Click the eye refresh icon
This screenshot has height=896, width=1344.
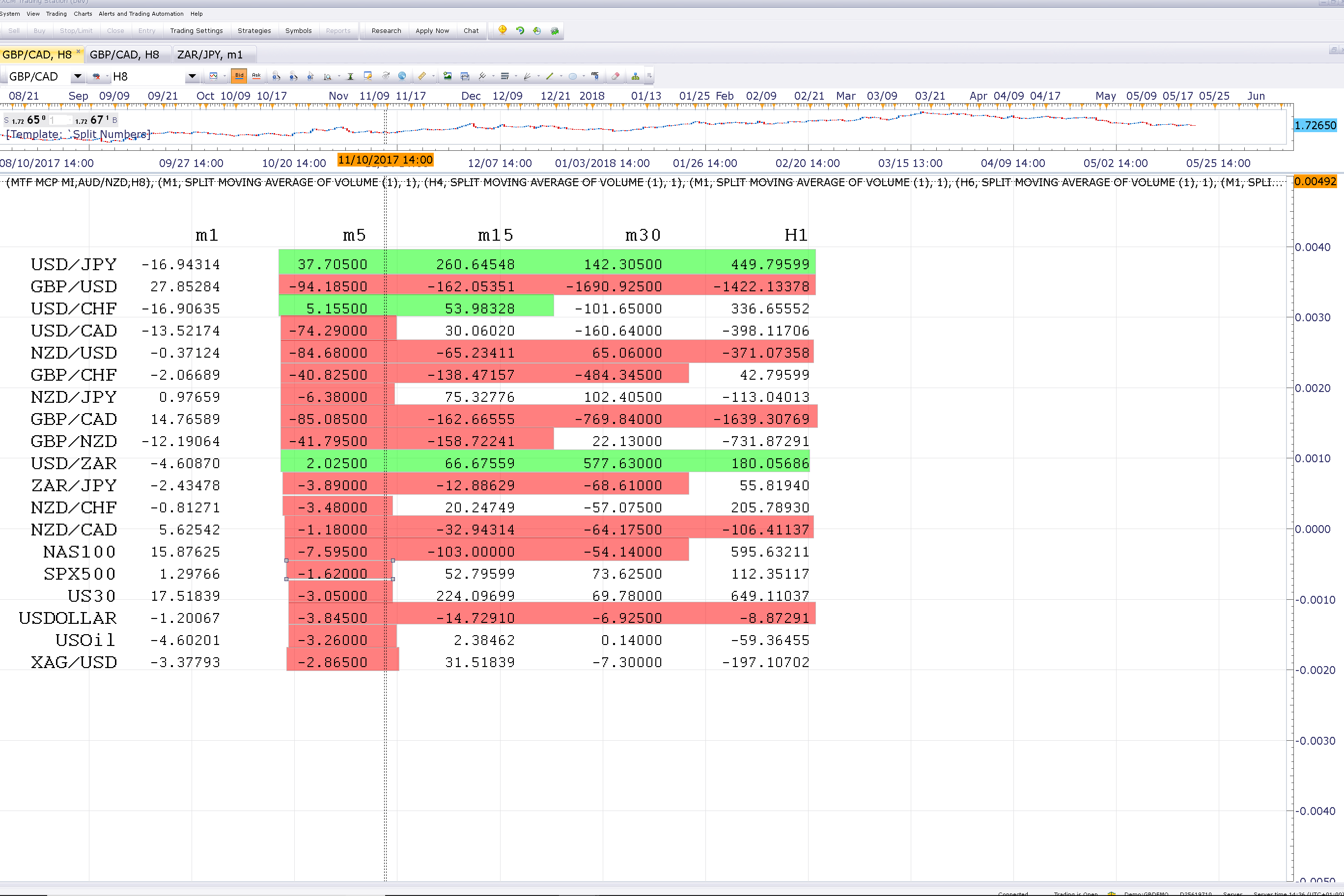click(386, 76)
